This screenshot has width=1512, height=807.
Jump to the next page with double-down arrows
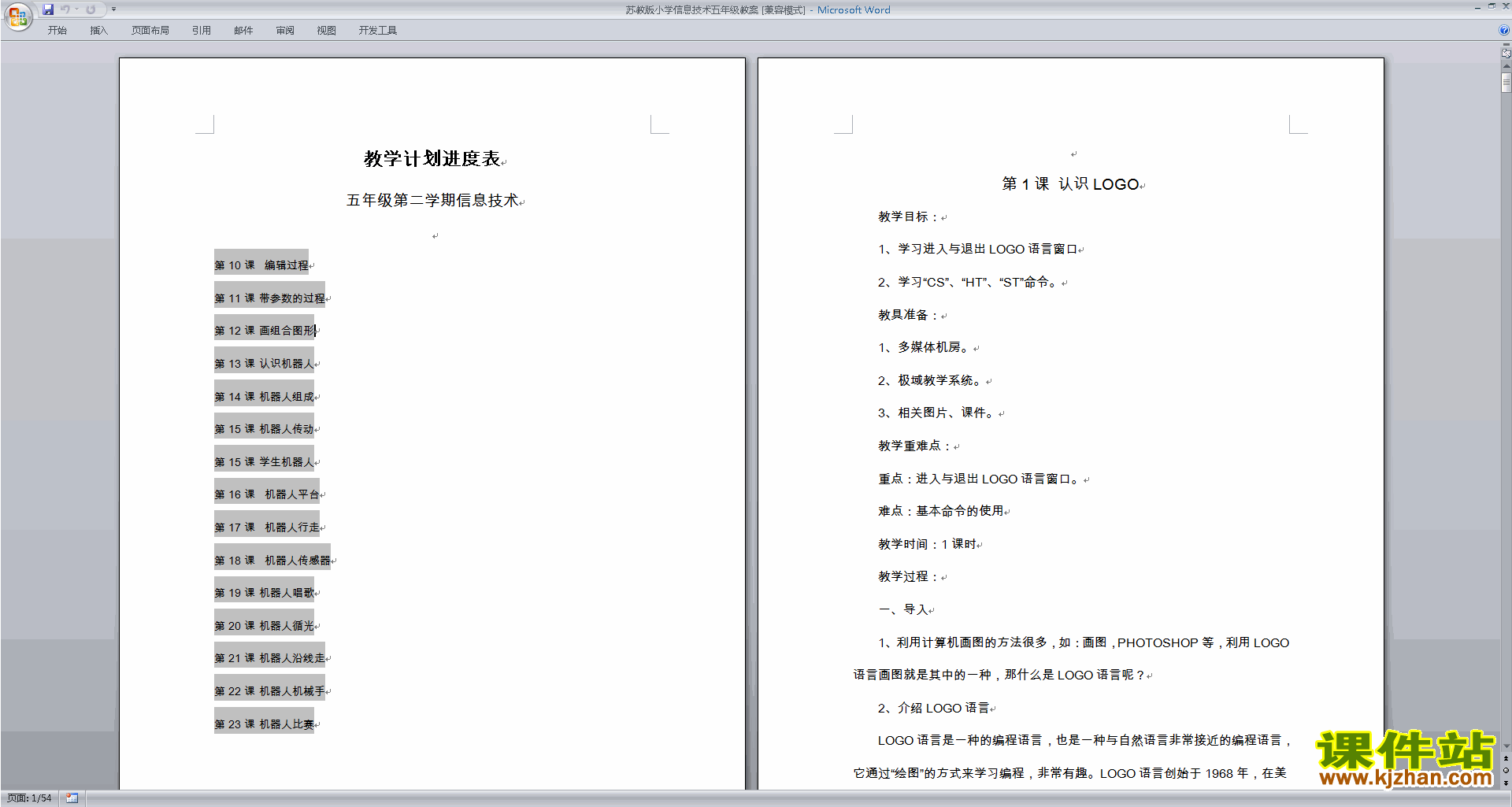coord(1506,783)
